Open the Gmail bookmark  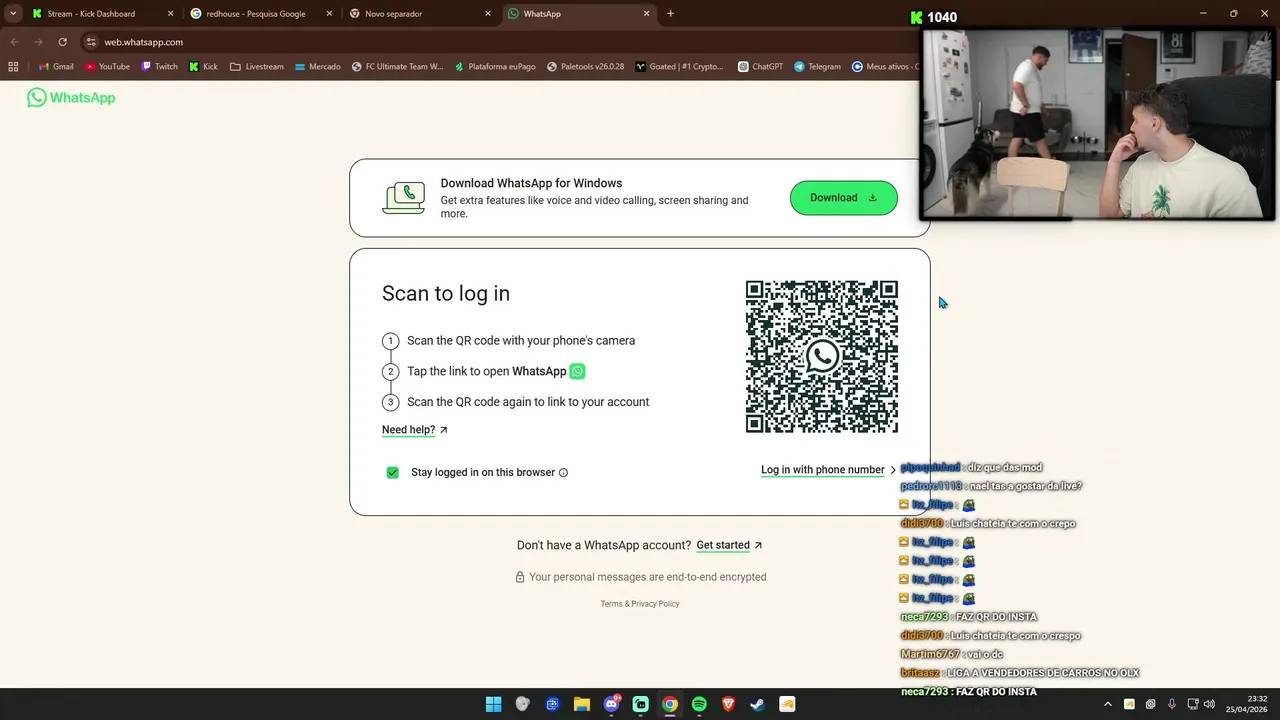[56, 67]
